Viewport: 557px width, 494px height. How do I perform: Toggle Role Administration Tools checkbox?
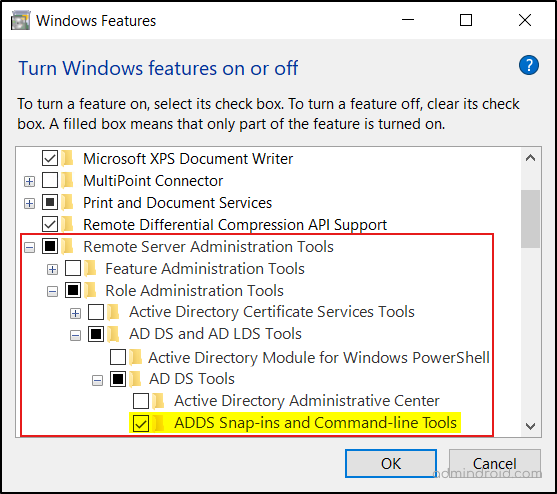(73, 291)
